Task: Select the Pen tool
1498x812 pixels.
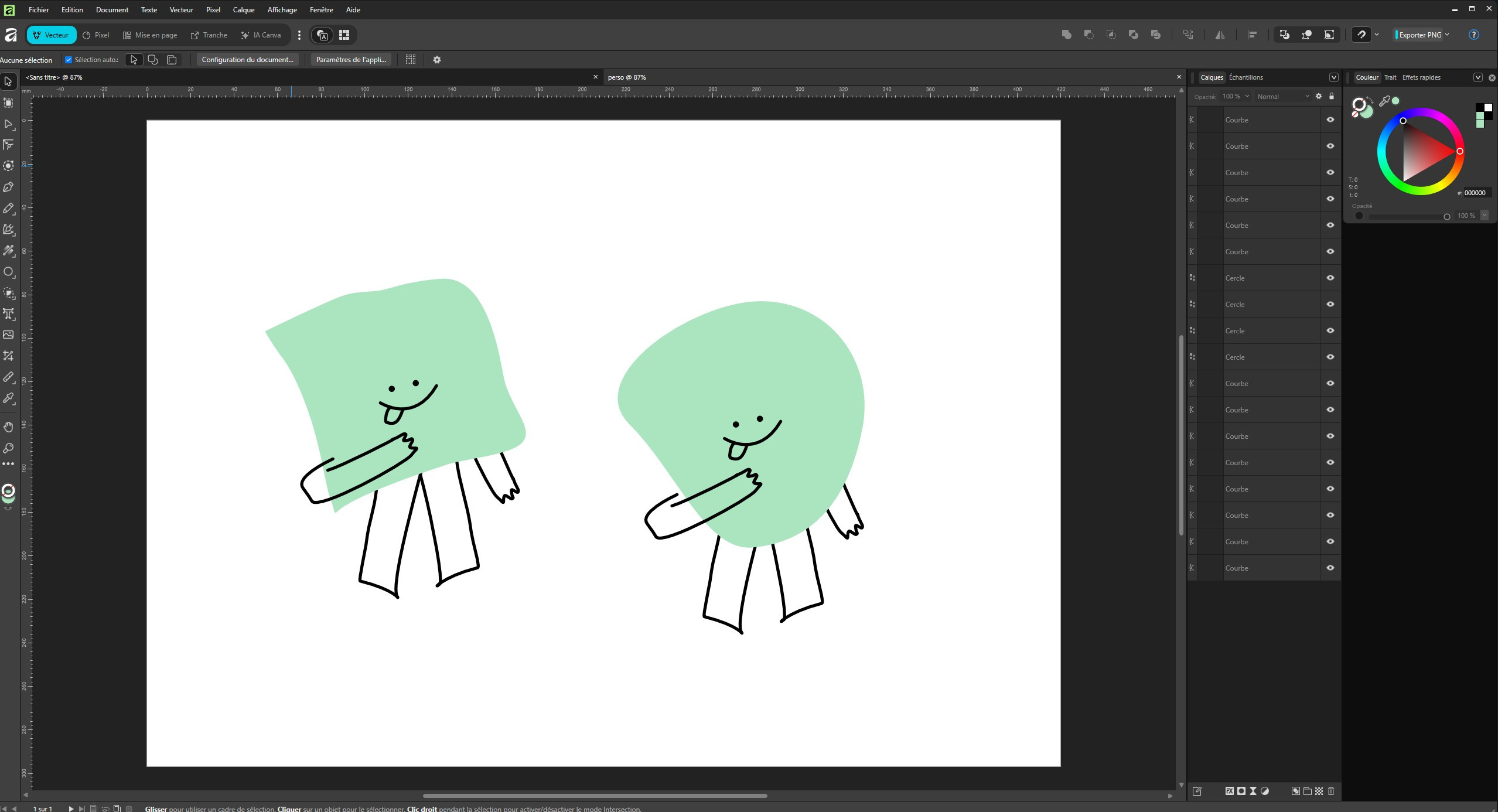Action: click(x=8, y=187)
